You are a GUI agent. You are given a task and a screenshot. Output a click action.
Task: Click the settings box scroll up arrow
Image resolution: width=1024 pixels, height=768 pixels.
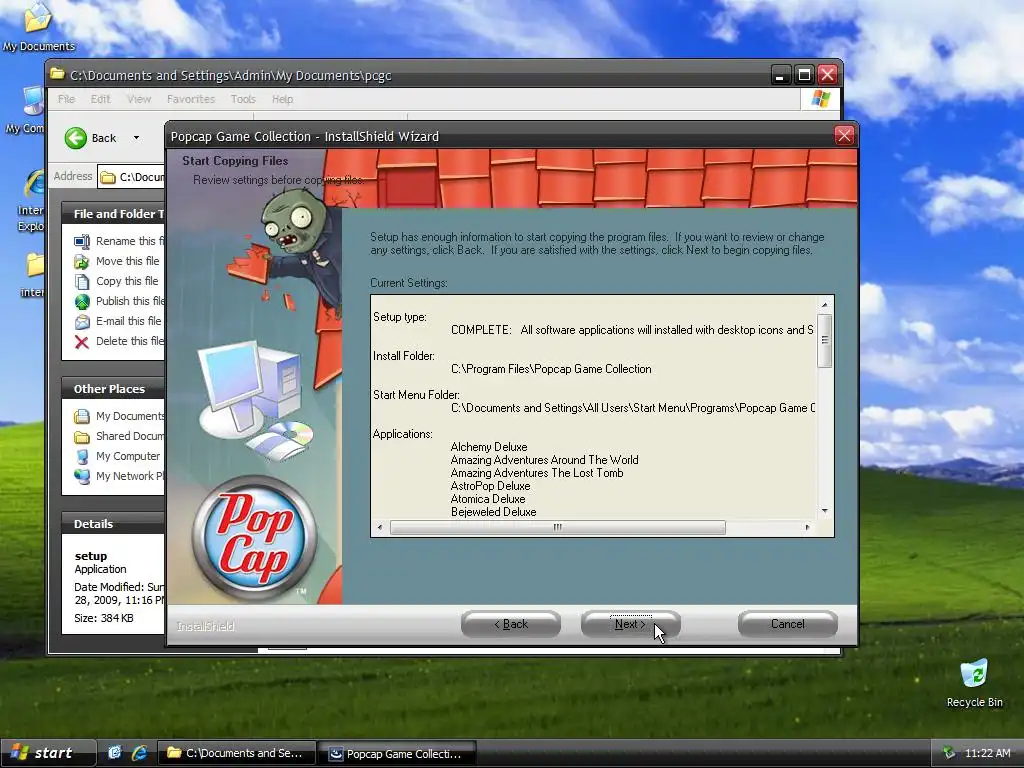(825, 305)
